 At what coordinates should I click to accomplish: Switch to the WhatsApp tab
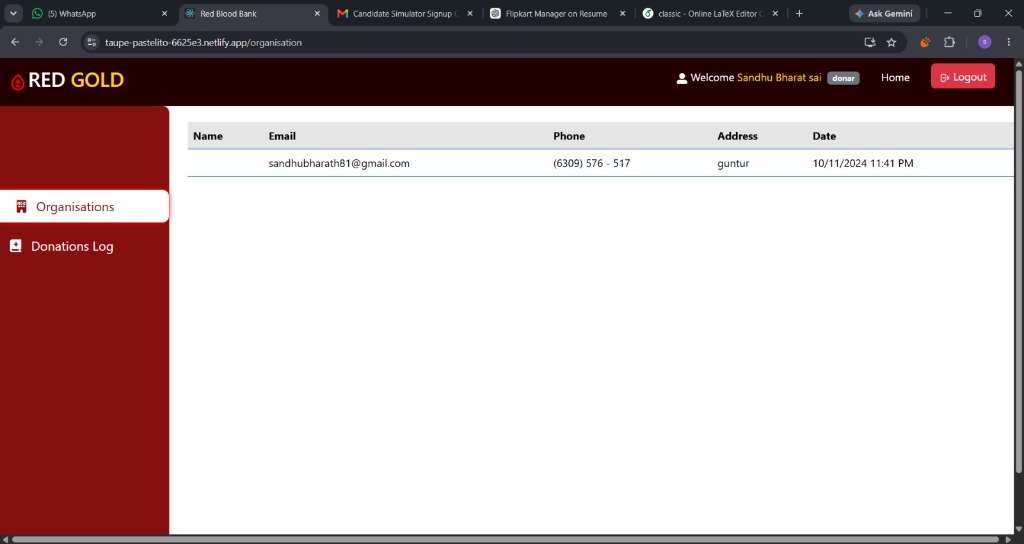(99, 13)
